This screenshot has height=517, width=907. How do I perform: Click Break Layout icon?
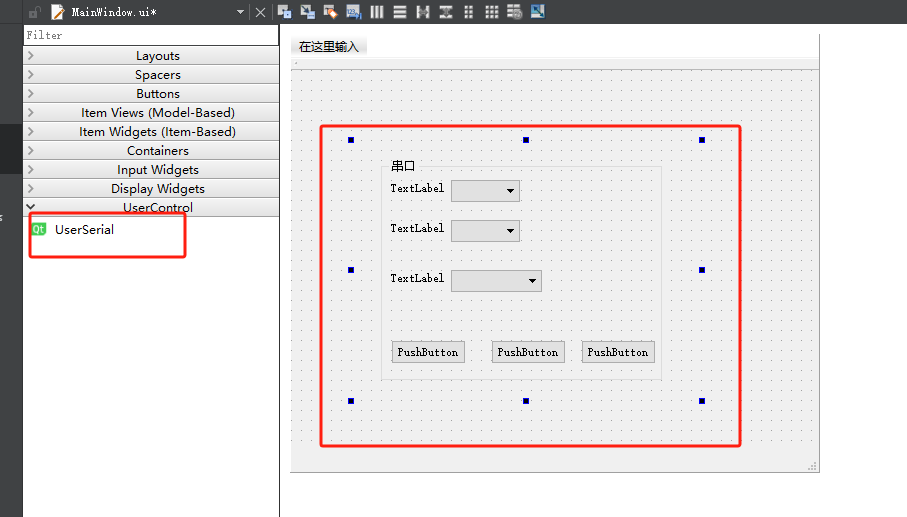(x=514, y=12)
